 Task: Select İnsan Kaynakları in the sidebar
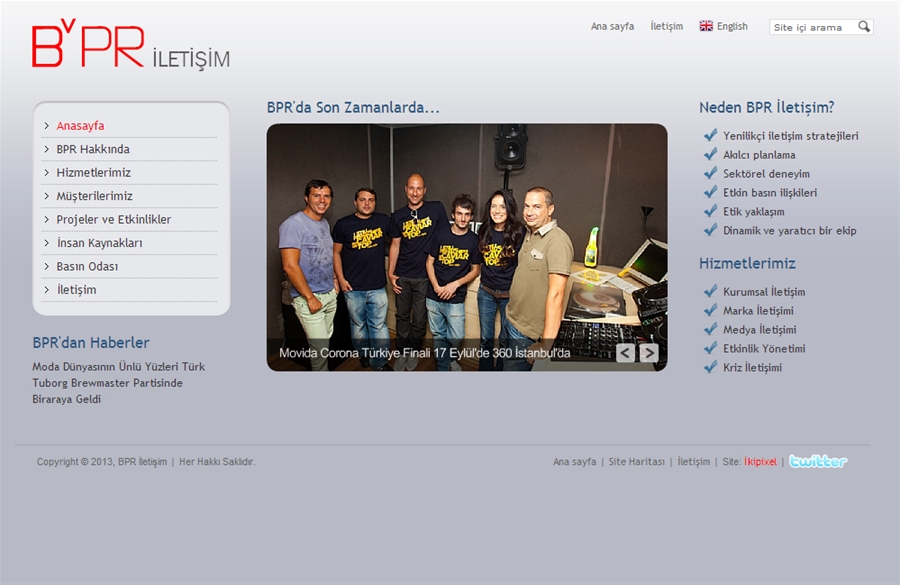coord(99,243)
